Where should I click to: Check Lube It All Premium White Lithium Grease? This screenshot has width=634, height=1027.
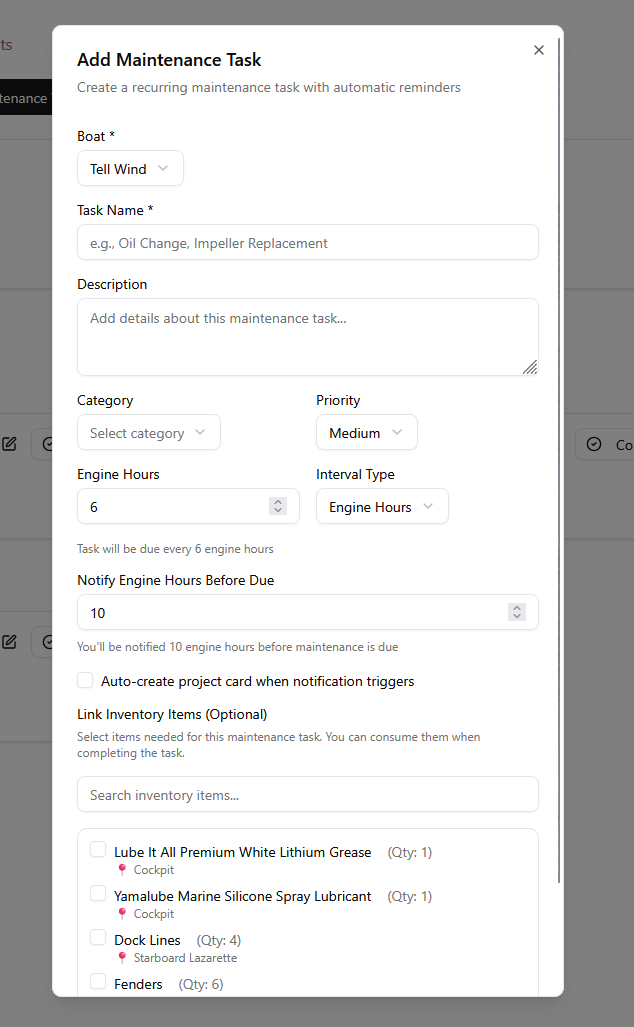[98, 850]
